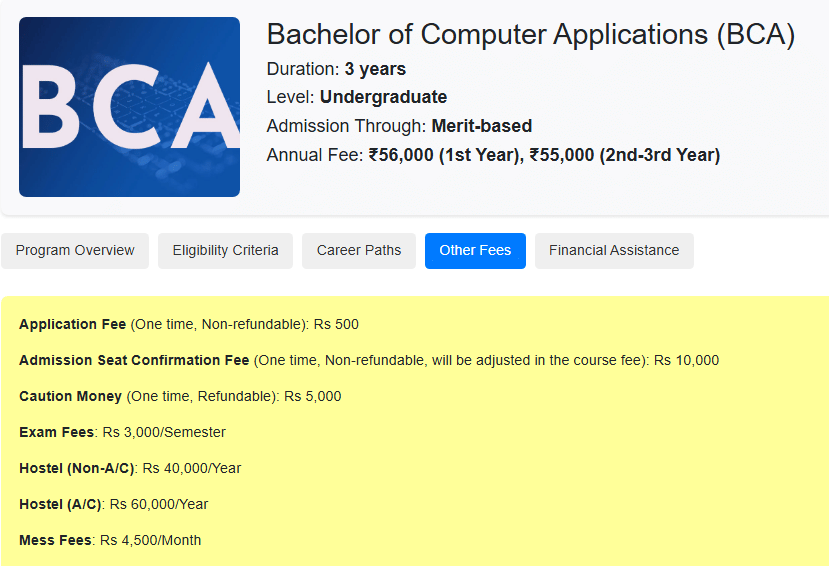
Task: Open the Program Overview tab
Action: (x=75, y=250)
